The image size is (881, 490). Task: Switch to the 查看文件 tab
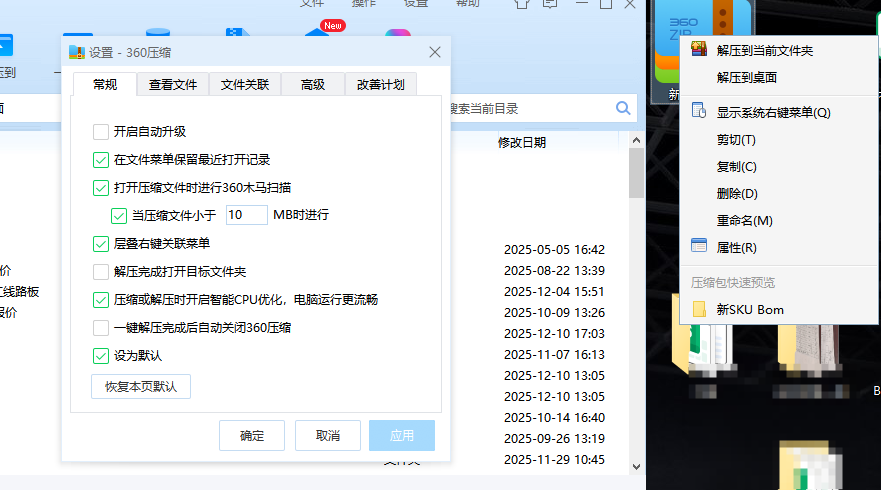(x=173, y=85)
